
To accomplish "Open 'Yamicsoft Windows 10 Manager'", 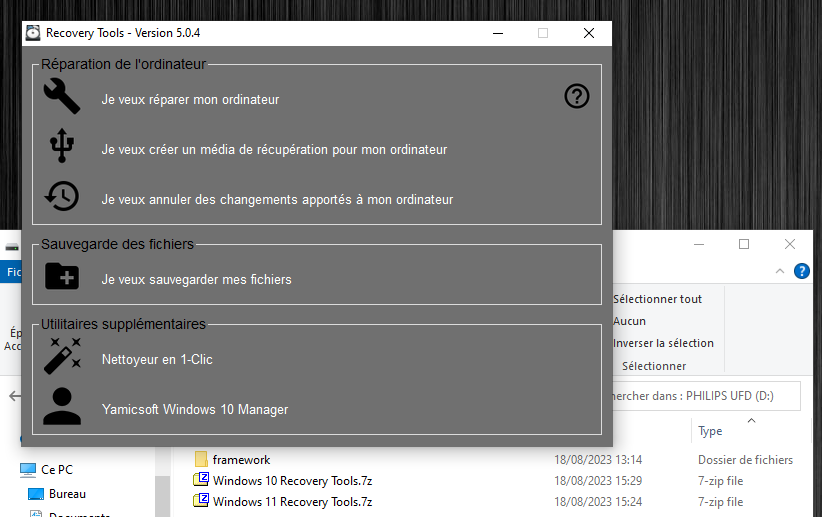I will pyautogui.click(x=195, y=410).
